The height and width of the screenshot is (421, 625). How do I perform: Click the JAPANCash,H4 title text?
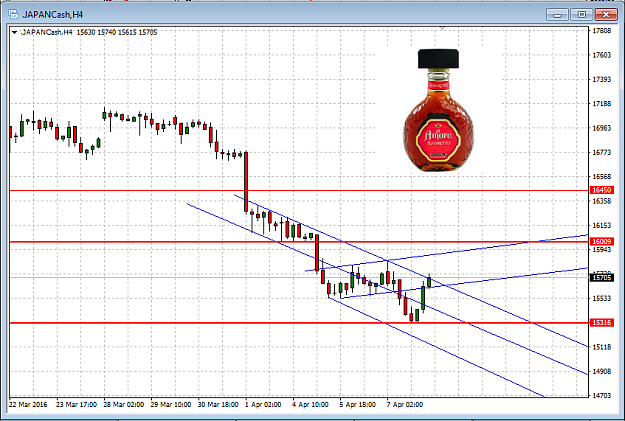pyautogui.click(x=53, y=15)
